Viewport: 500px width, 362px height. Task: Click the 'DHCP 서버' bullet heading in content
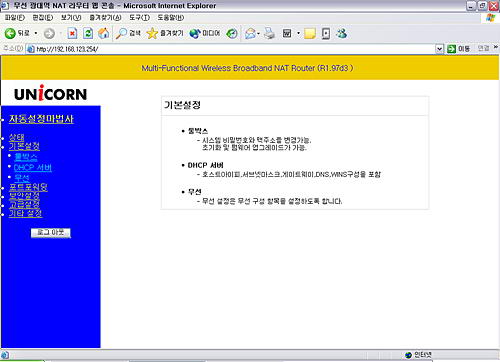point(205,165)
